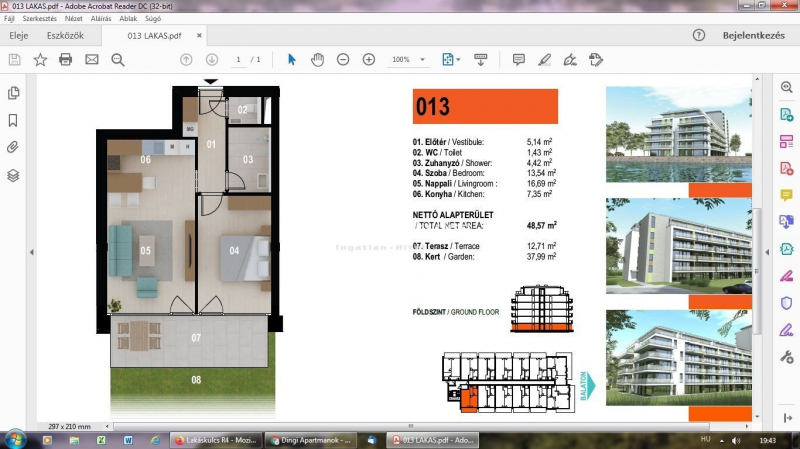This screenshot has width=800, height=449.
Task: Bookmark file with the star icon
Action: tap(40, 60)
